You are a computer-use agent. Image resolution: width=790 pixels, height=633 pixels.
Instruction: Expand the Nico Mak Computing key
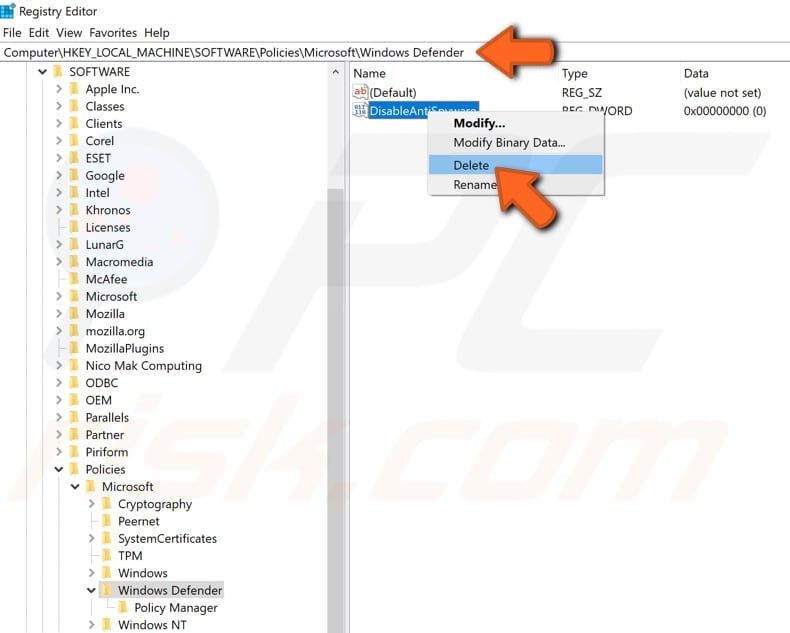click(x=59, y=365)
